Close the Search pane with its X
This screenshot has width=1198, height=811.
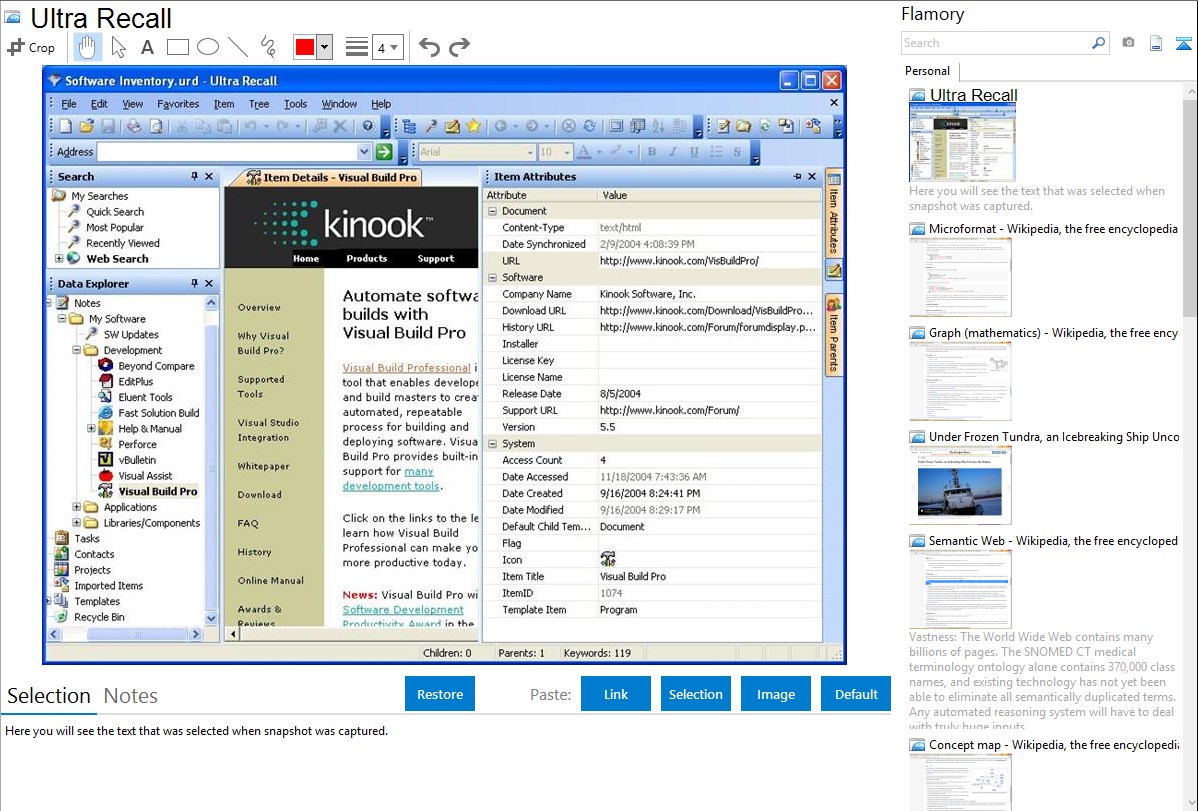(x=209, y=177)
